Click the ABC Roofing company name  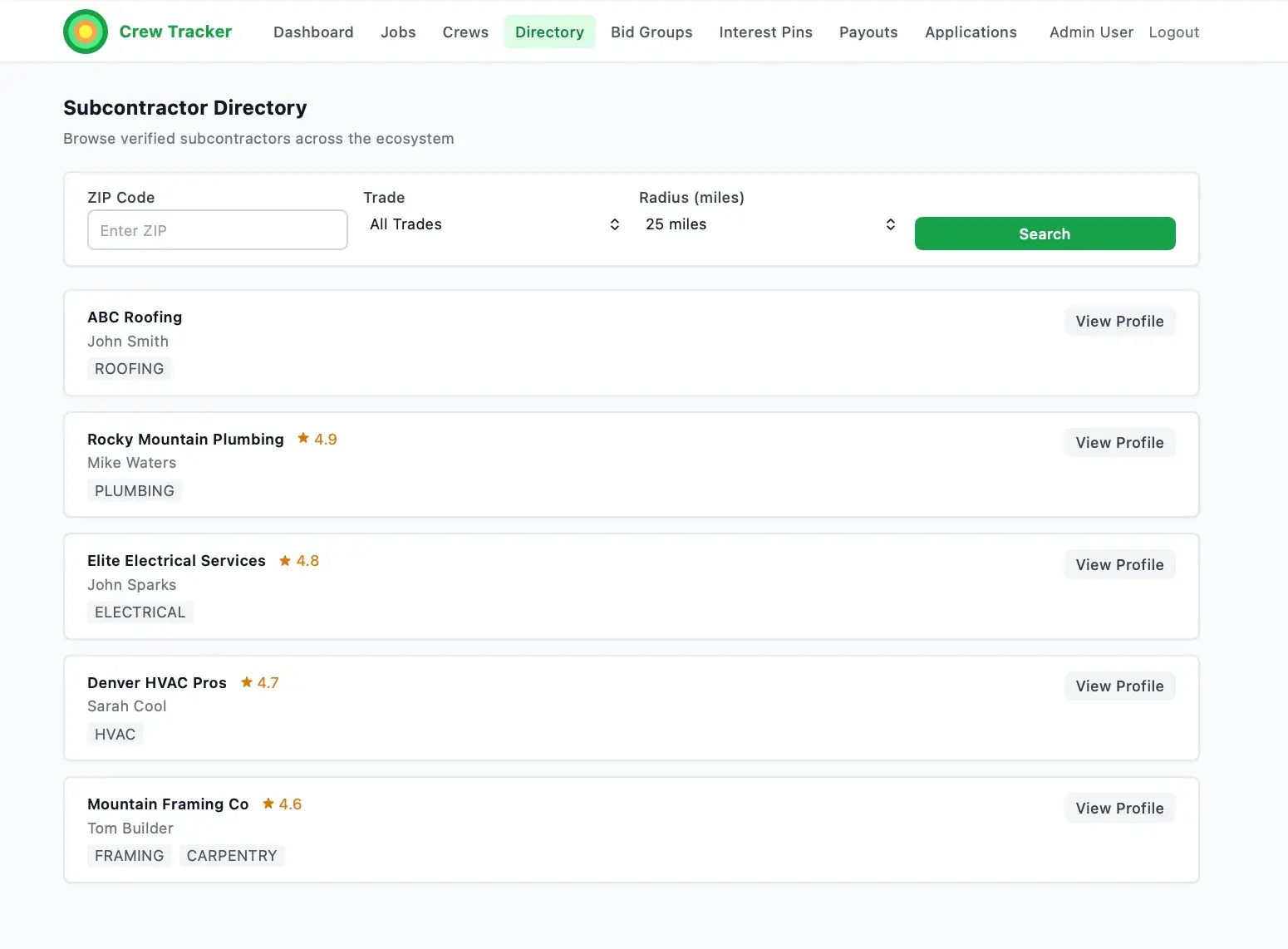(135, 317)
